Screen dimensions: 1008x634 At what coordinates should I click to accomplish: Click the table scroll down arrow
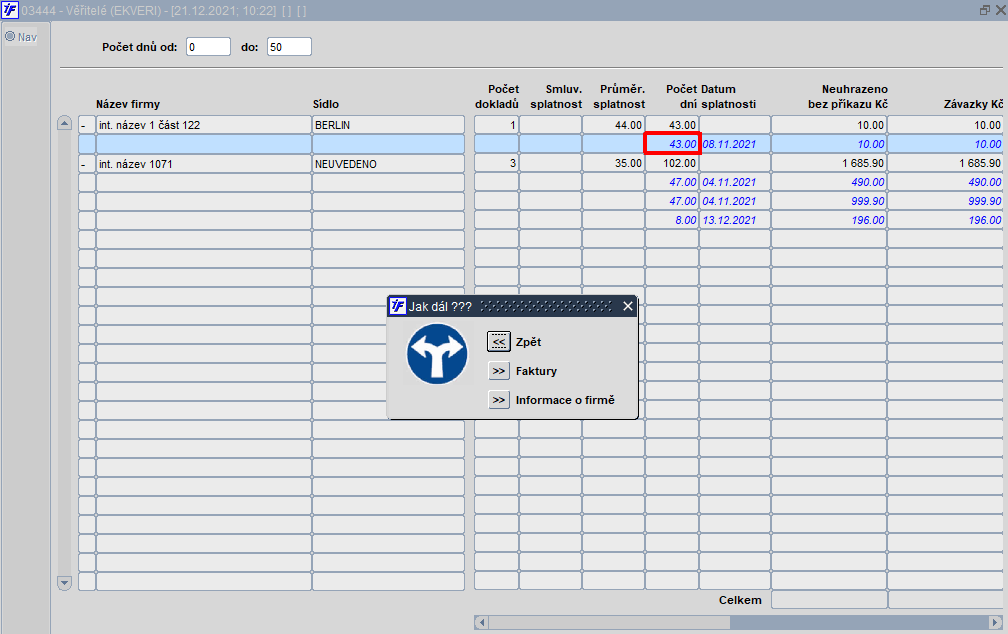click(64, 583)
